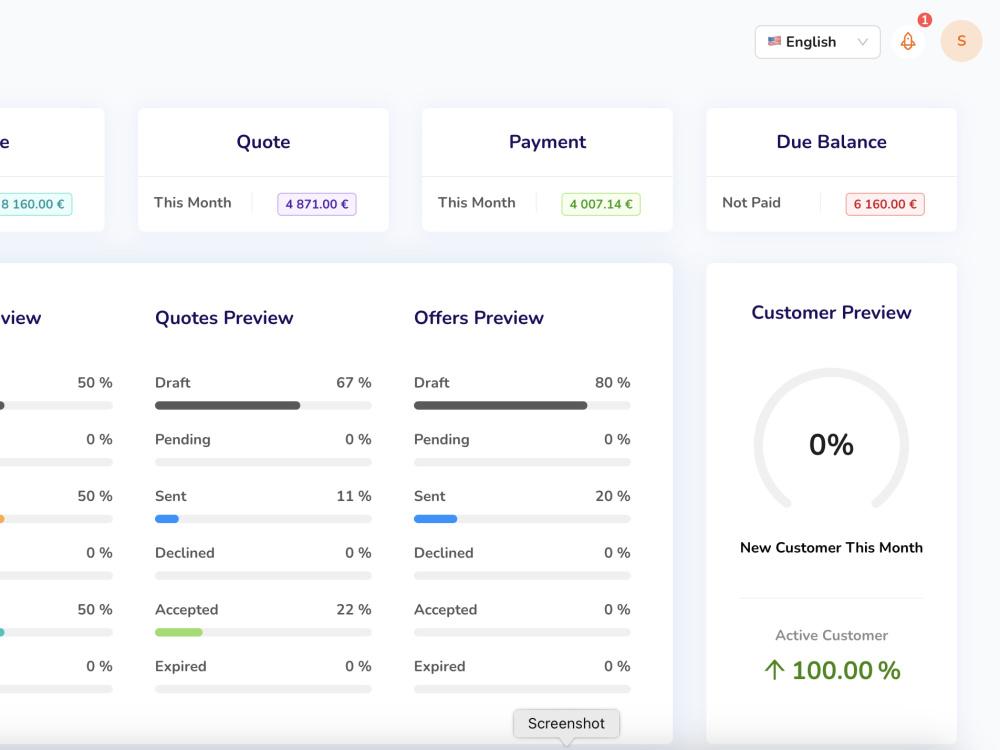The image size is (1000, 750).
Task: Click the Quotes Expired label
Action: point(180,666)
